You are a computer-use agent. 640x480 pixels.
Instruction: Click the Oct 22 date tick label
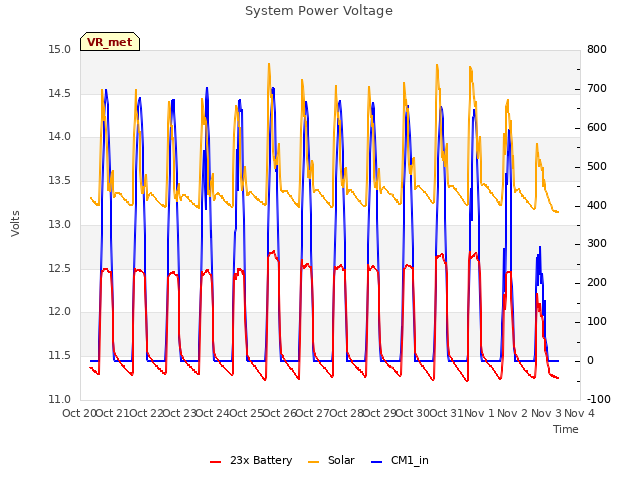[x=146, y=413]
